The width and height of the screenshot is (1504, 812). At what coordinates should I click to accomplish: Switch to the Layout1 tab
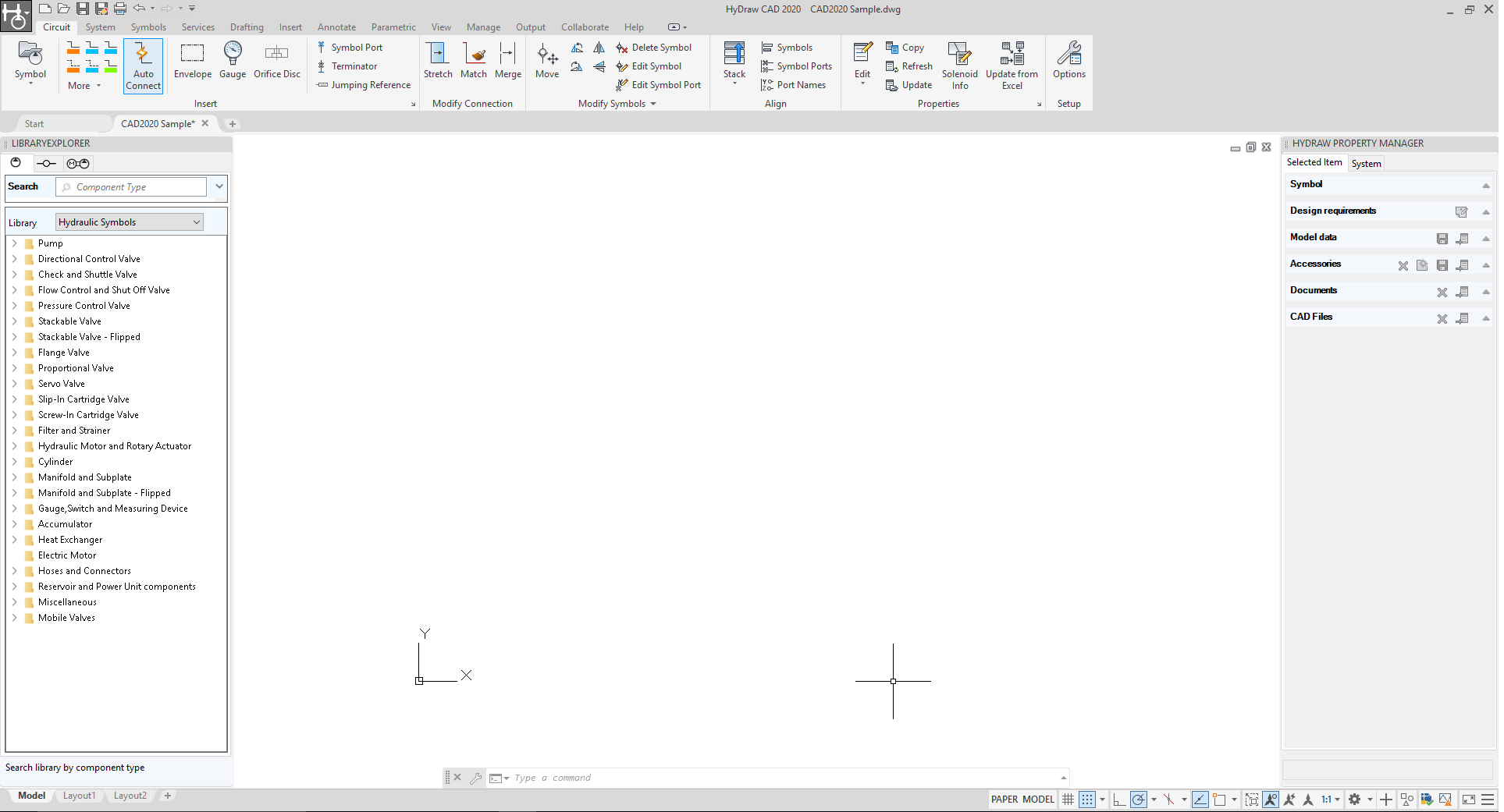79,796
